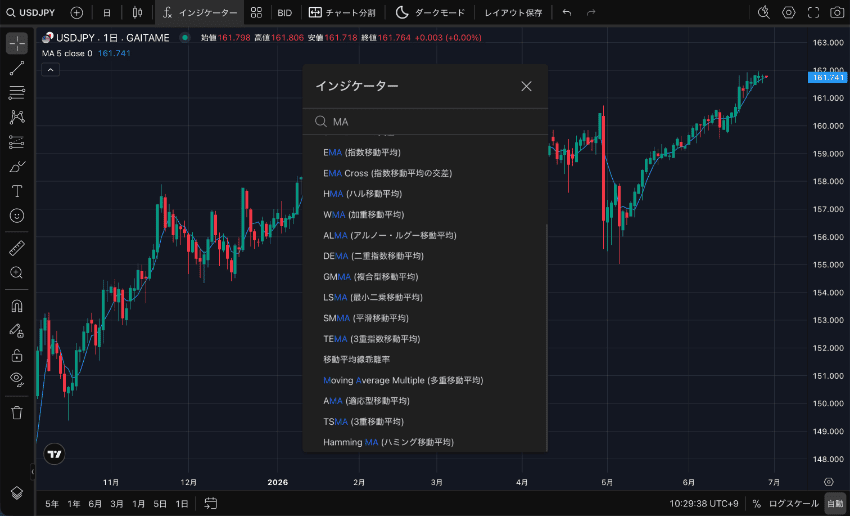Click the redo arrow icon

click(591, 12)
